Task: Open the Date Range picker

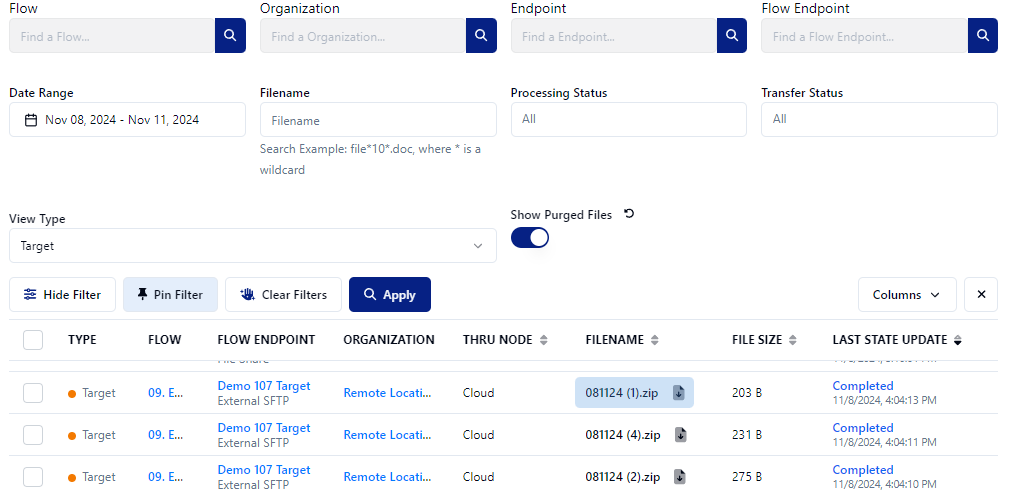Action: tap(127, 120)
